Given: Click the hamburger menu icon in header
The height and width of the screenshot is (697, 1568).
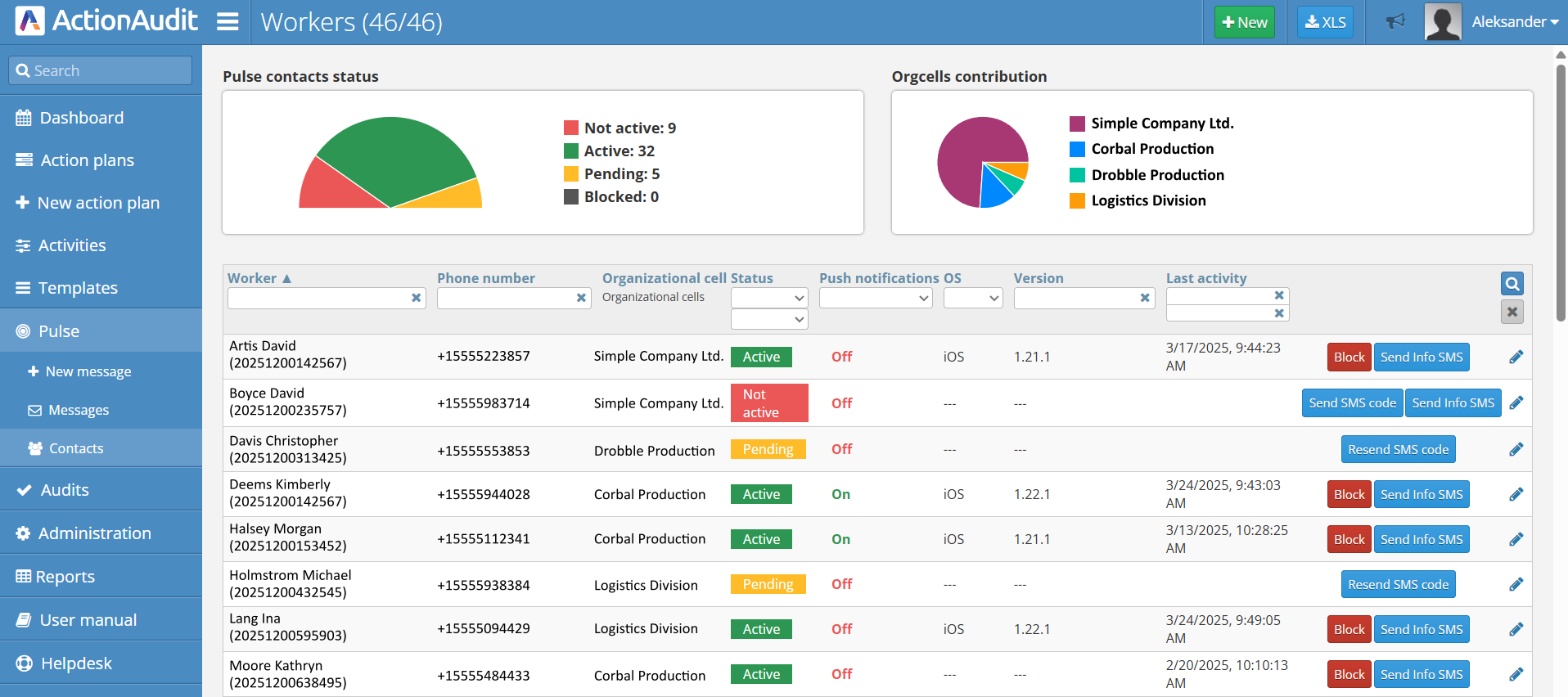Looking at the screenshot, I should click(228, 22).
